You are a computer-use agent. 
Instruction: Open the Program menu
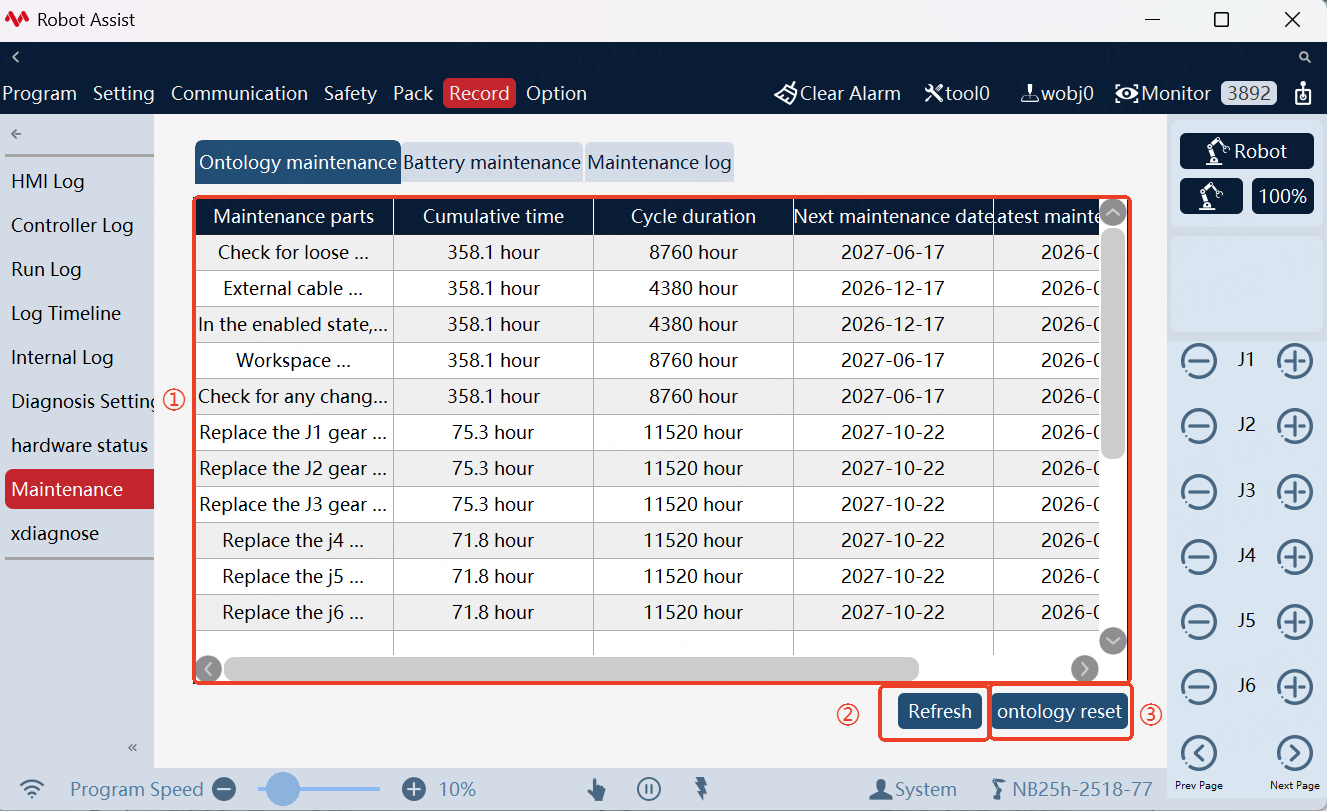pyautogui.click(x=39, y=93)
